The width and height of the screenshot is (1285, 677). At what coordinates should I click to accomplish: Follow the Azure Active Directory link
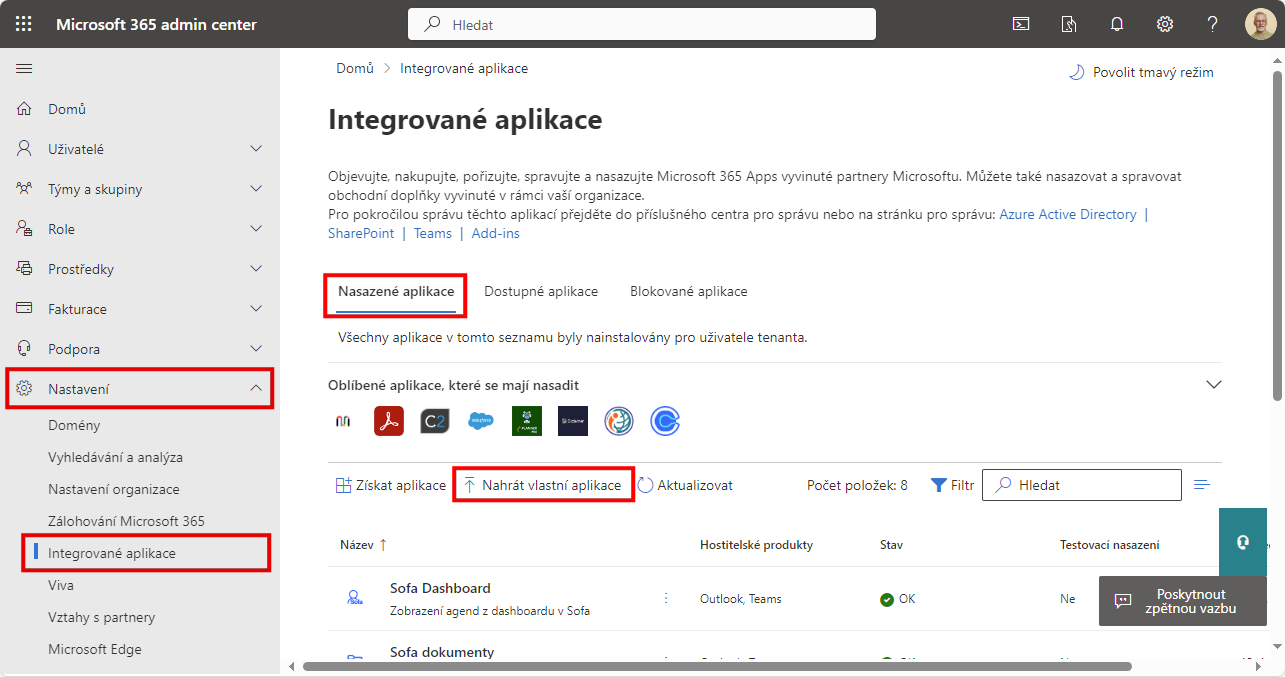click(x=1068, y=214)
